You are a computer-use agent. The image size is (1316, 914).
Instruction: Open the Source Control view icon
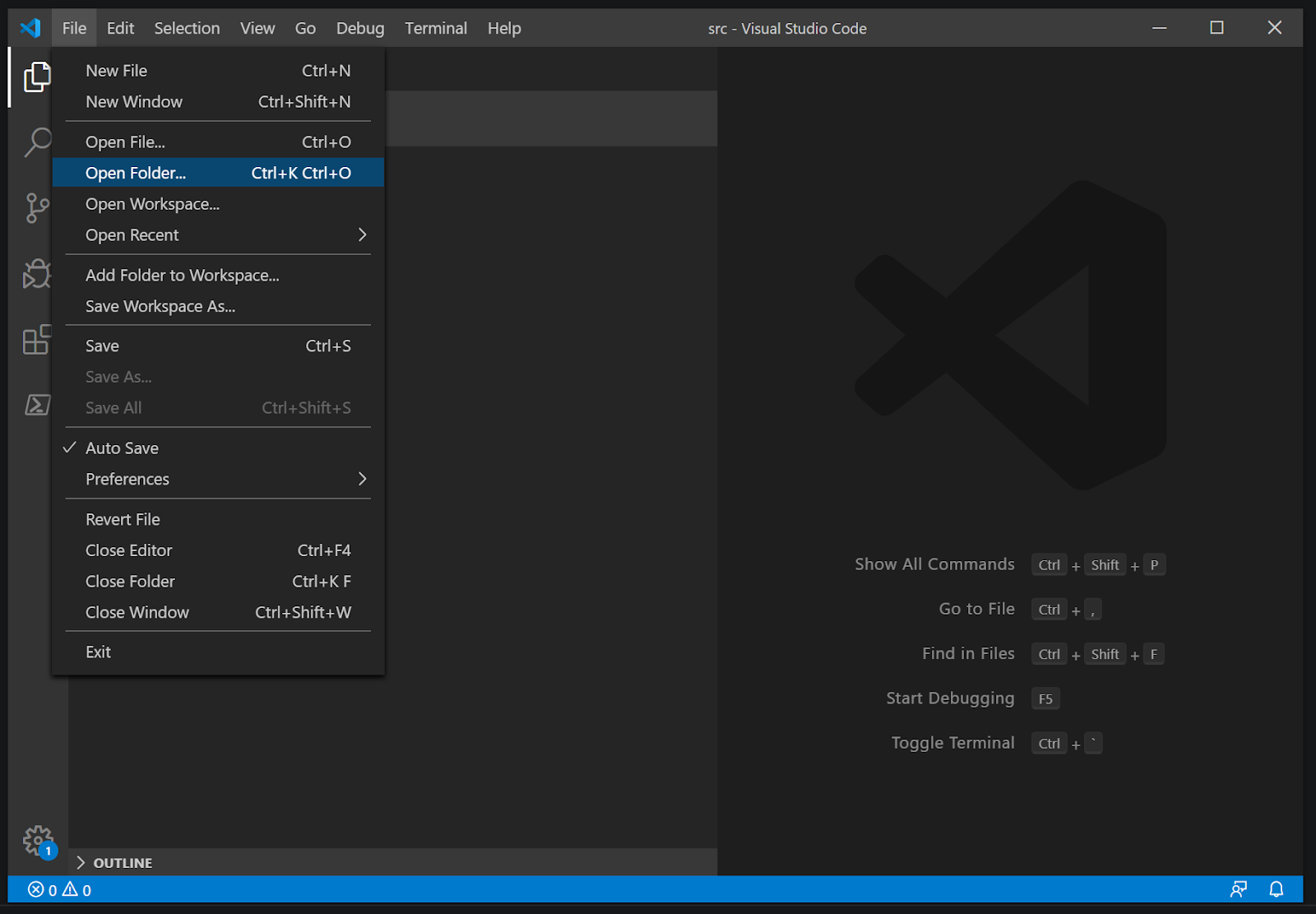pos(35,207)
